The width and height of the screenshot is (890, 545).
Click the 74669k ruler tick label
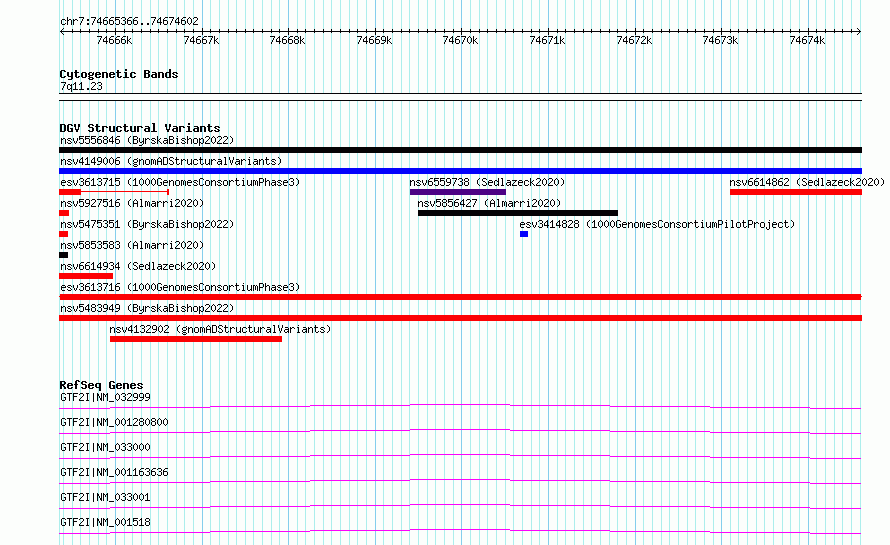pos(374,40)
